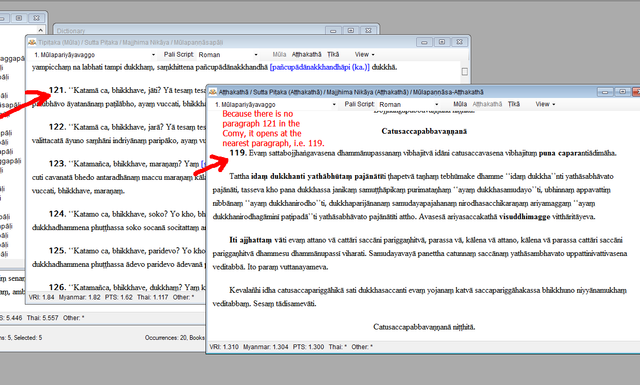Click the scroll-up arrow in the leftmost panel
Viewport: 640px width, 385px height.
[40, 30]
